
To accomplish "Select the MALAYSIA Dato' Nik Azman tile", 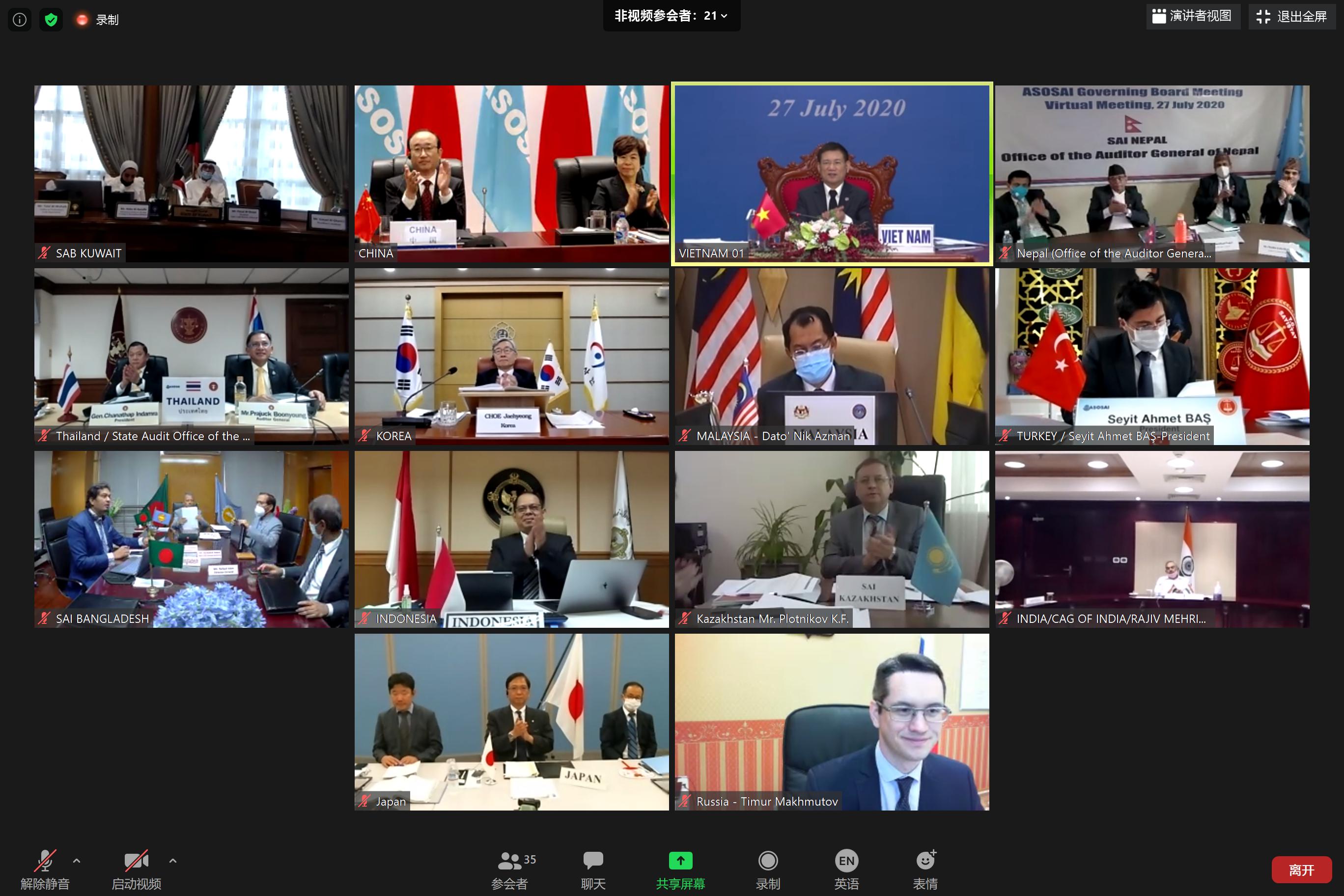I will coord(832,357).
